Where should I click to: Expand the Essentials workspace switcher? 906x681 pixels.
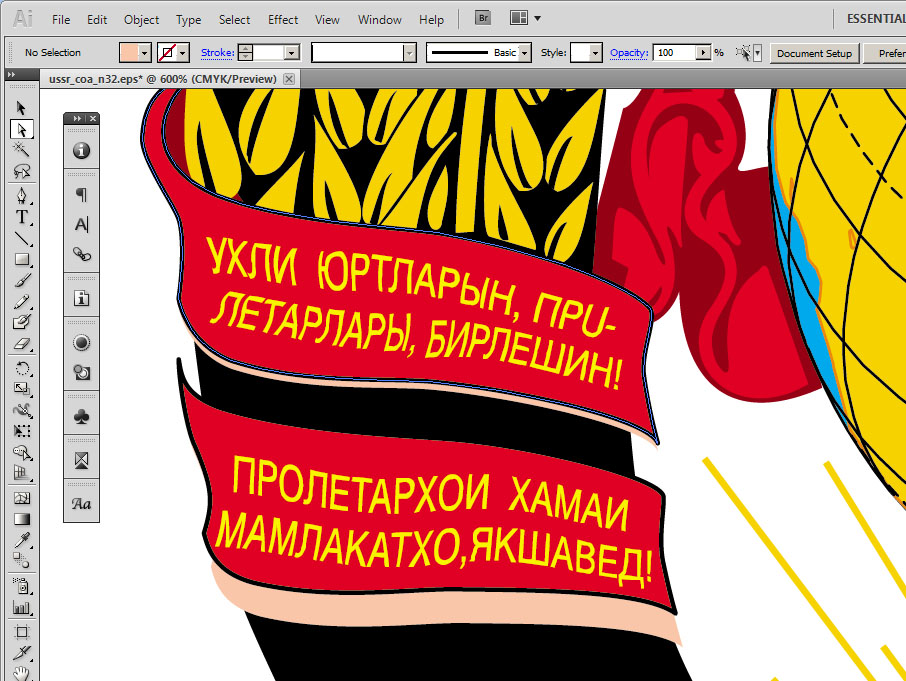click(x=876, y=18)
